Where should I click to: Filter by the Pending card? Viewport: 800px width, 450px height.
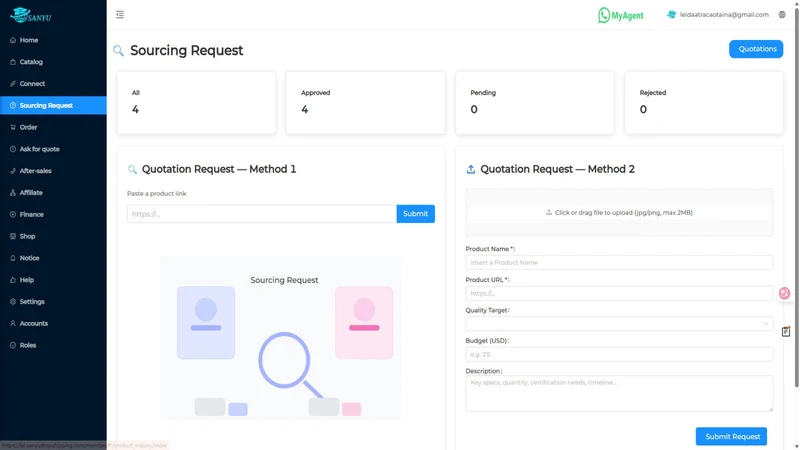535,103
